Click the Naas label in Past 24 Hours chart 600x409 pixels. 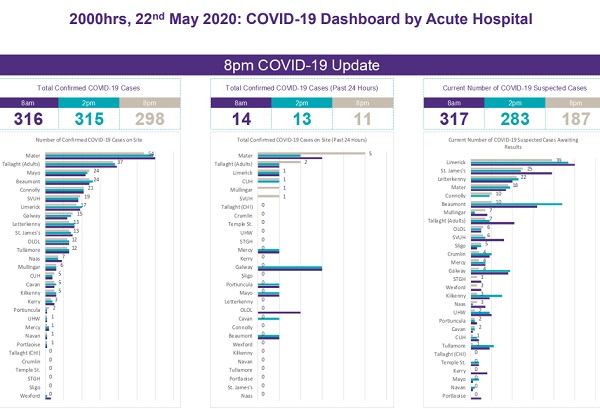(245, 395)
